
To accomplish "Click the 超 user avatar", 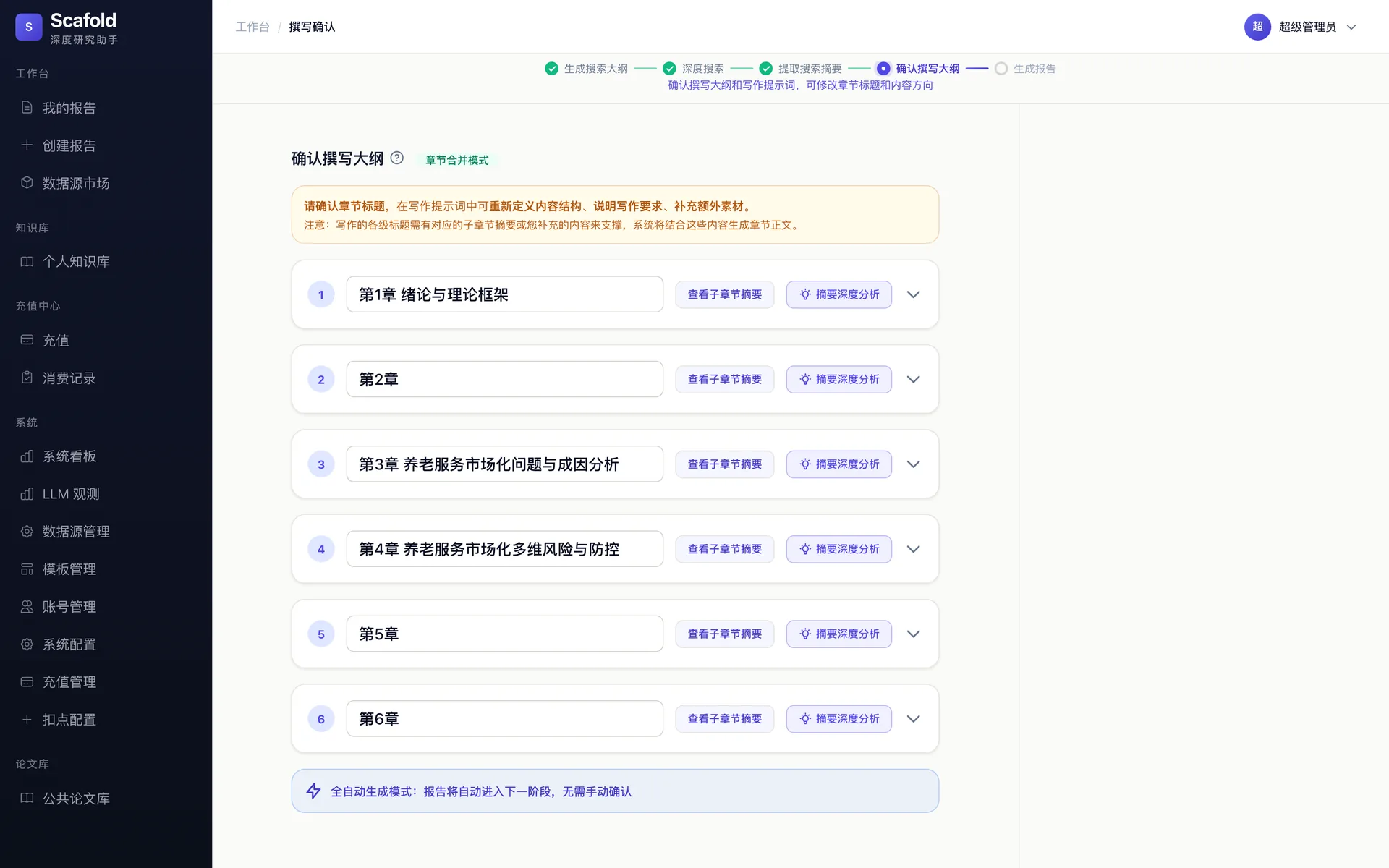I will (1257, 27).
